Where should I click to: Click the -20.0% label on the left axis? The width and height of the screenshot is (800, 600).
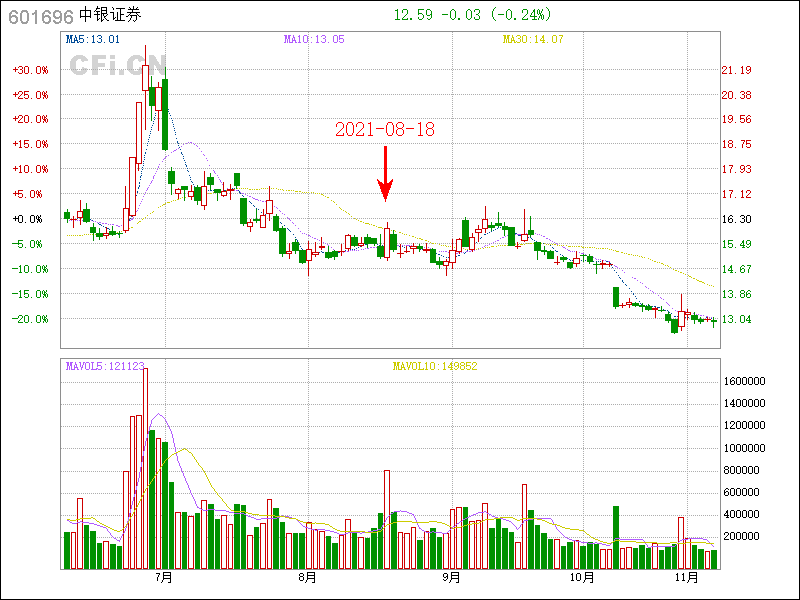coord(30,319)
